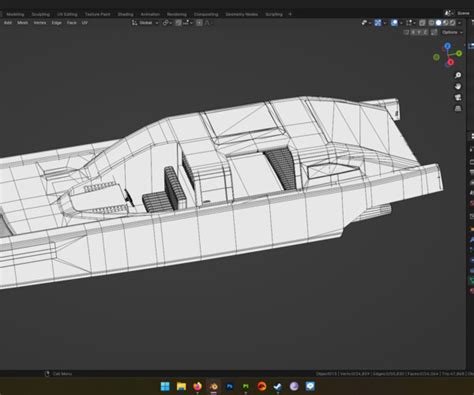Click the red X axis on navigation gizmo

click(450, 62)
